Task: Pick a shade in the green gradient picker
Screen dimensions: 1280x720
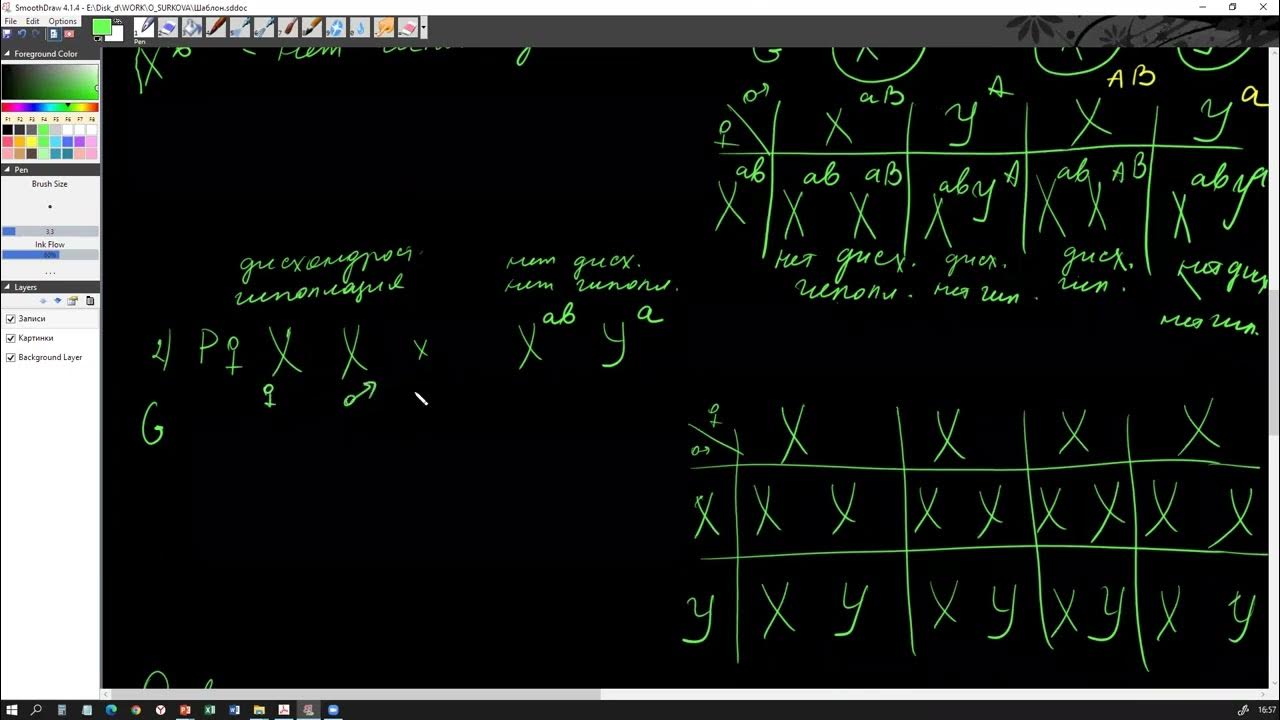Action: 50,81
